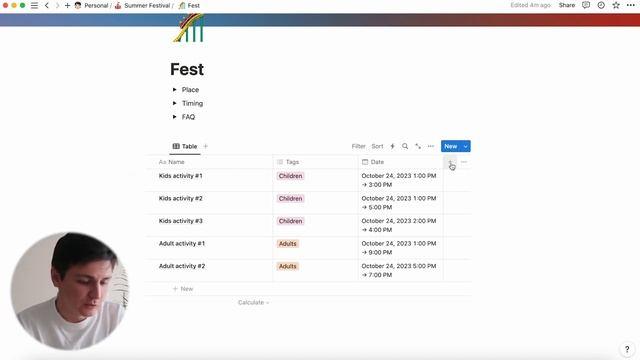
Task: Edit date of Adult activity #2
Action: pos(399,270)
